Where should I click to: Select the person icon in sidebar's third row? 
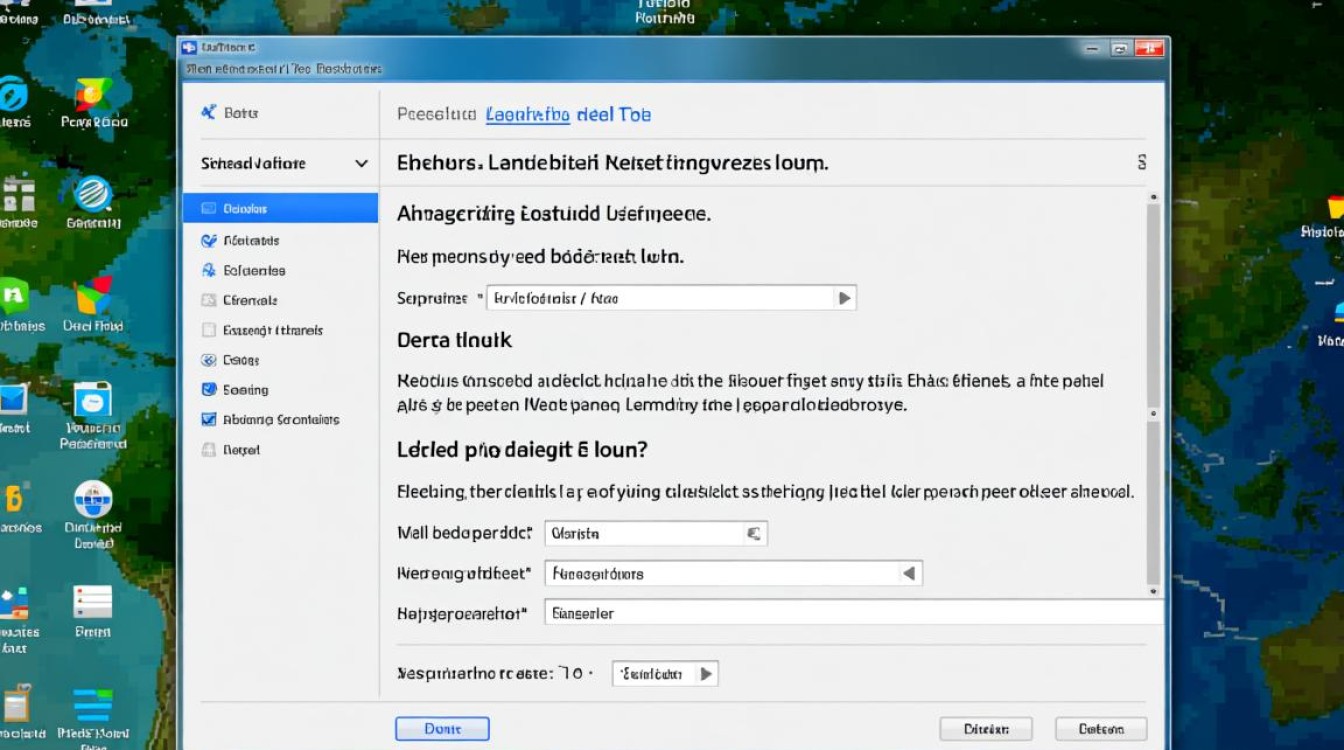click(x=208, y=270)
